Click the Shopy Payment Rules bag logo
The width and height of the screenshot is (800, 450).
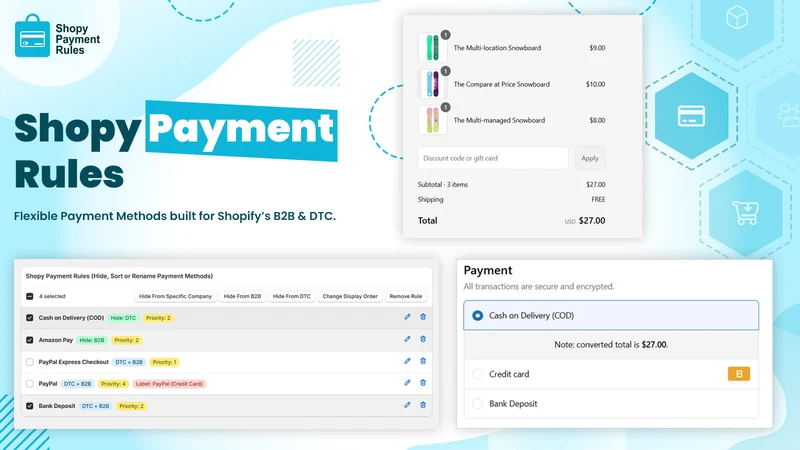click(x=32, y=36)
